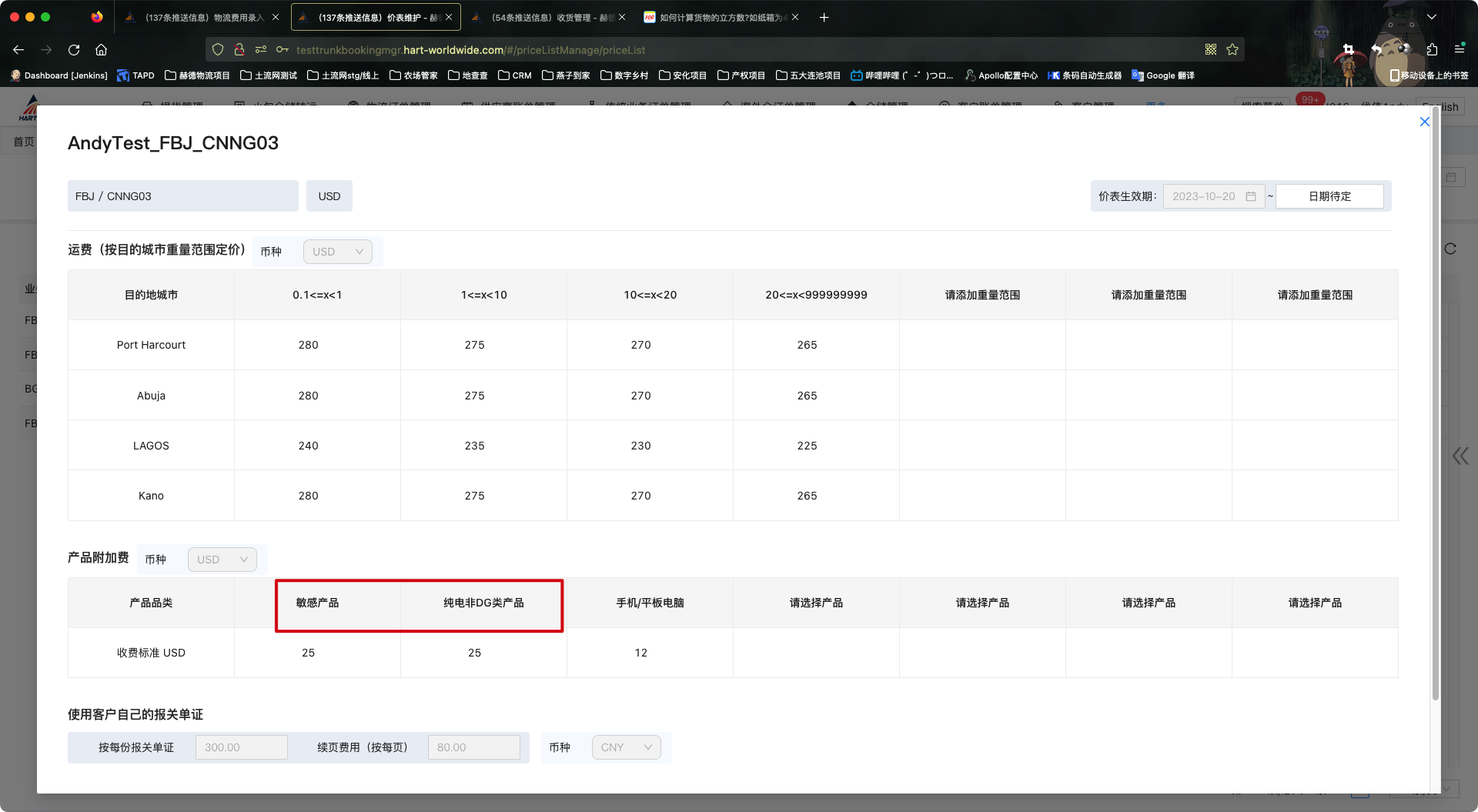
Task: Bookmark this page with the star icon
Action: click(1232, 50)
